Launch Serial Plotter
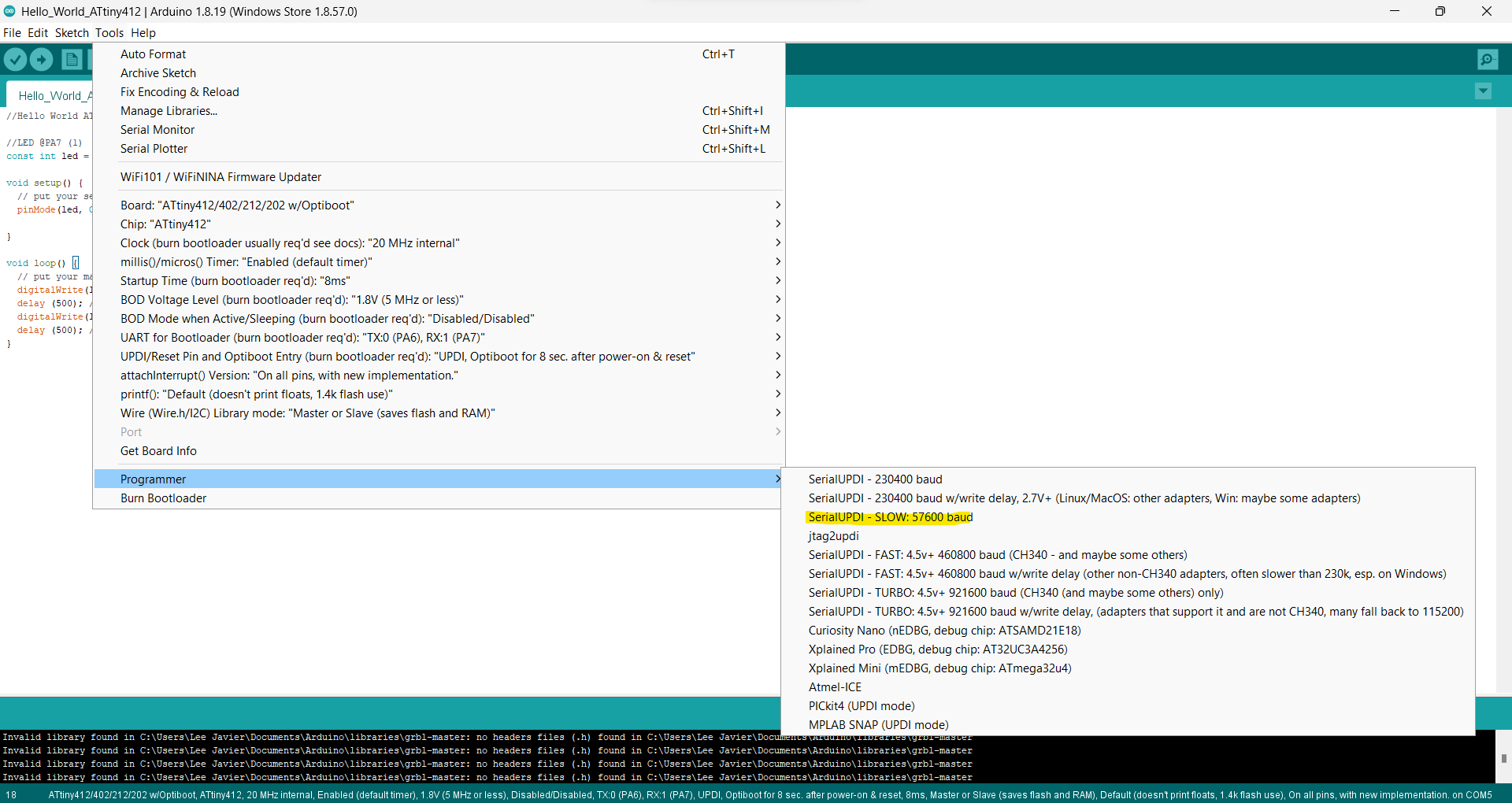This screenshot has height=803, width=1512. pos(439,149)
